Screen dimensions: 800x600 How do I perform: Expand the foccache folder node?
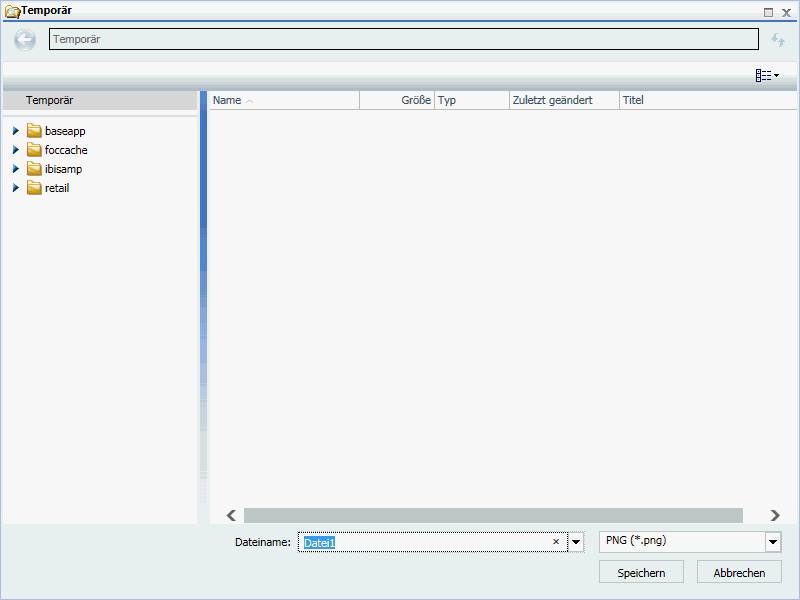point(16,150)
